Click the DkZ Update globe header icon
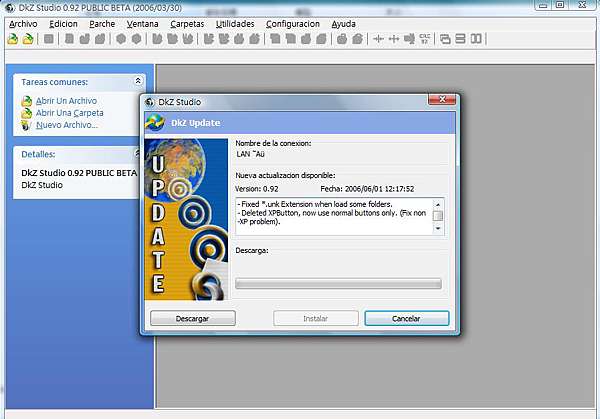600x419 pixels. pyautogui.click(x=155, y=123)
